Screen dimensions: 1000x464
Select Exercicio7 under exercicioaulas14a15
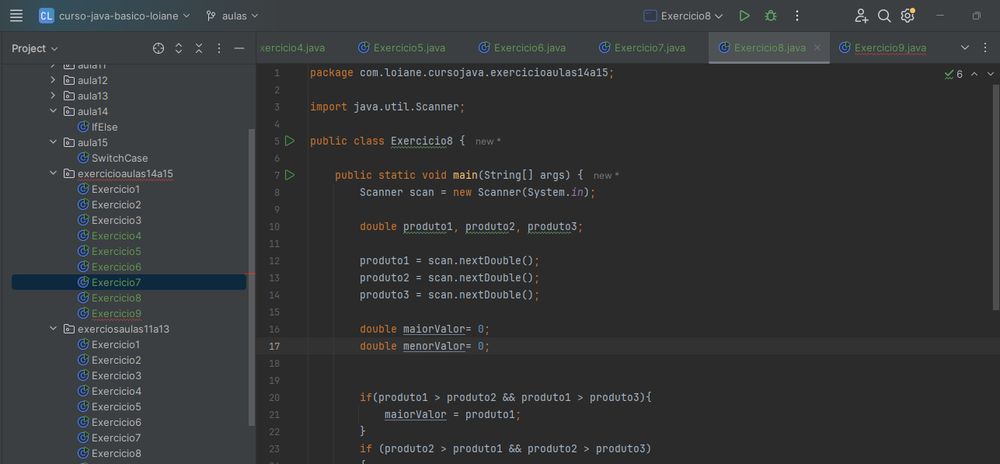pyautogui.click(x=116, y=282)
